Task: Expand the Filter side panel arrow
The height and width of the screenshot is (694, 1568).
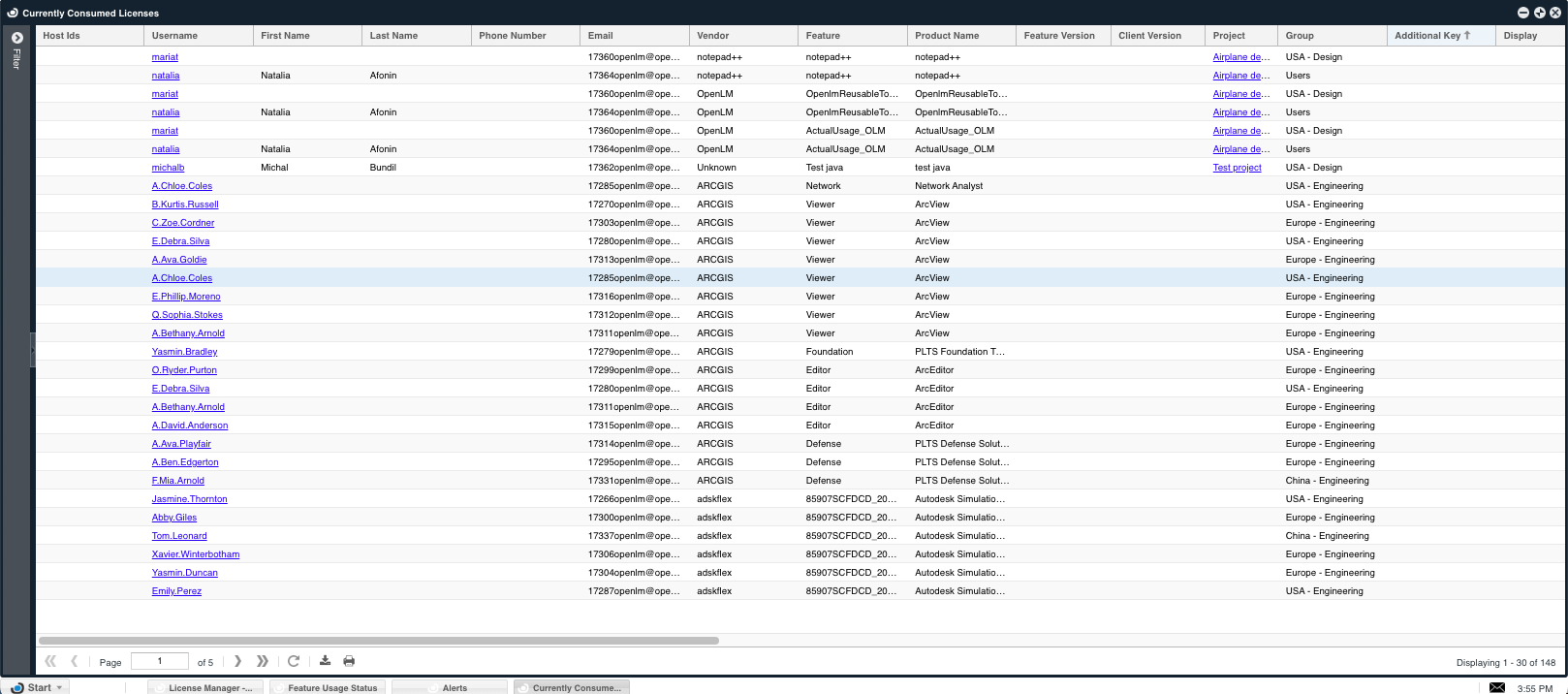Action: [16, 38]
